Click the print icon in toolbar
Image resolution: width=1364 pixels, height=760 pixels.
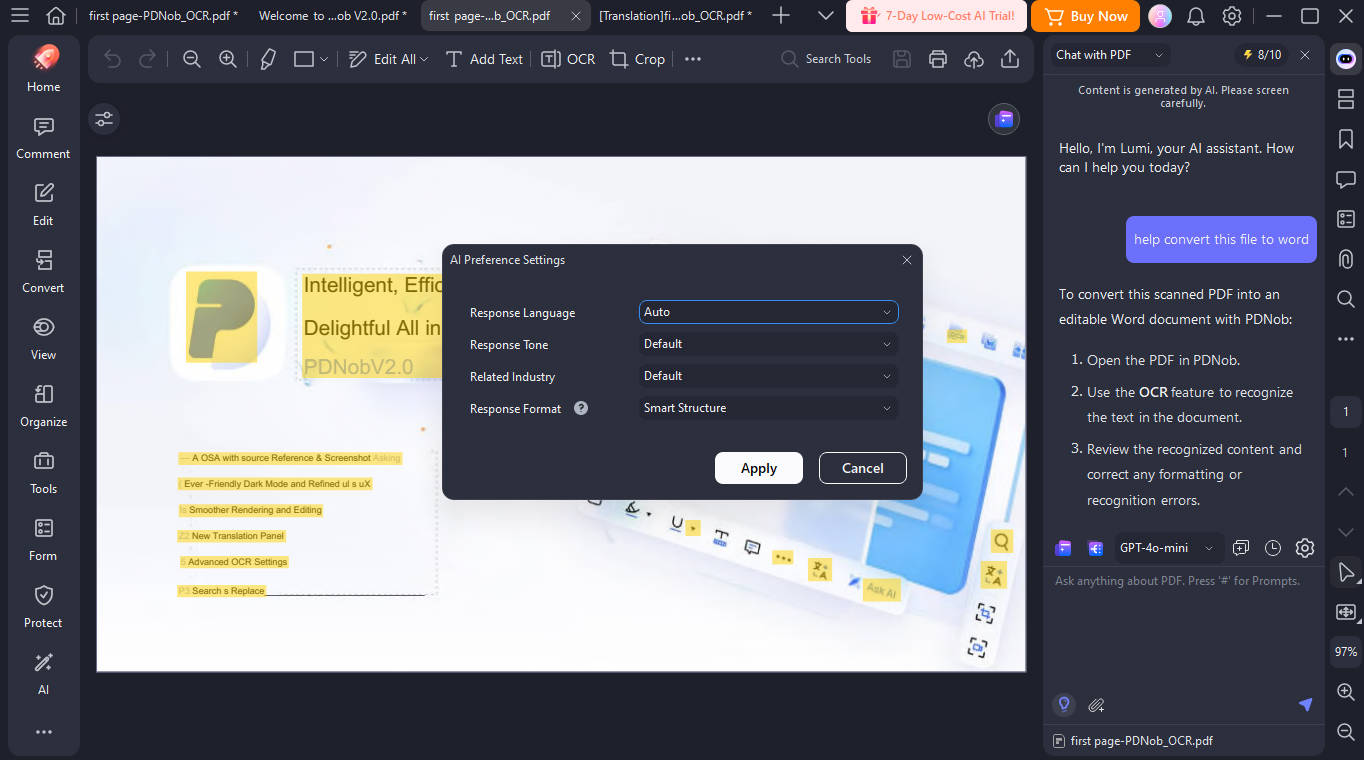(938, 59)
